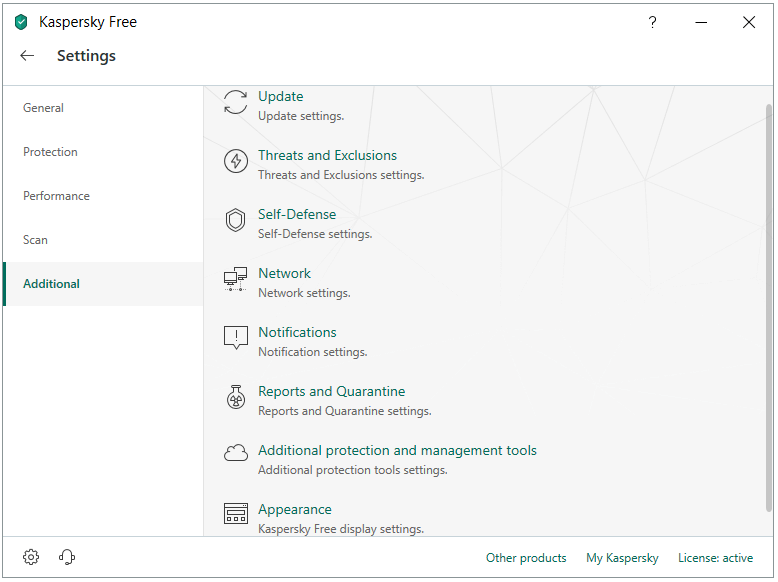
Task: Open the Appearance link
Action: click(295, 510)
